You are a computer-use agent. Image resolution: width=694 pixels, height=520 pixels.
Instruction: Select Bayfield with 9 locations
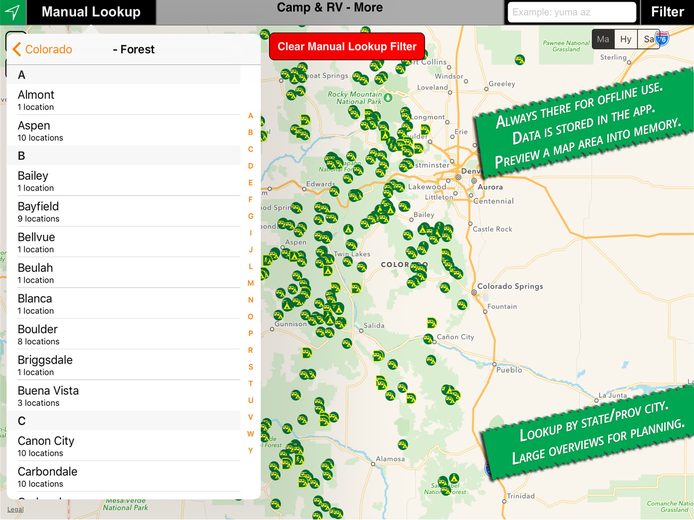pyautogui.click(x=124, y=212)
